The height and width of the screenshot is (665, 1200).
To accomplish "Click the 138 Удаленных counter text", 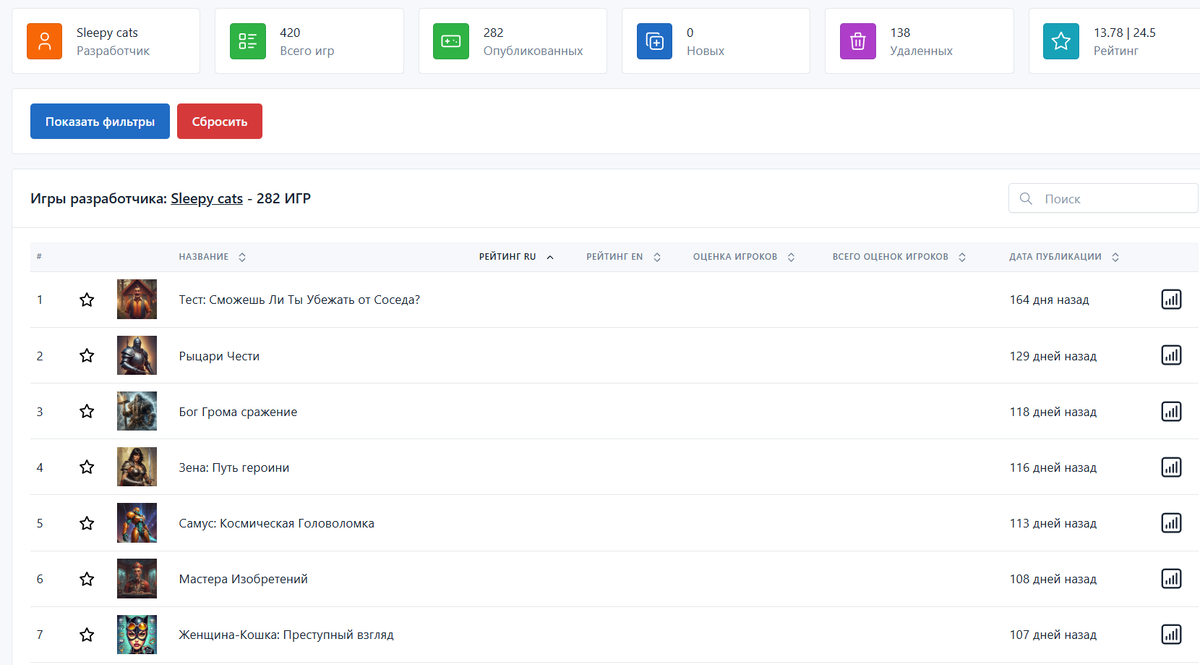I will (921, 41).
